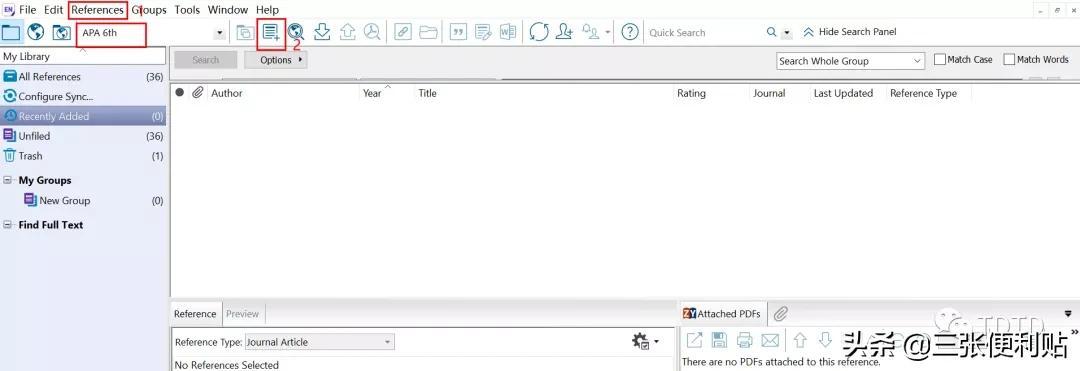Click the Import down-arrow toolbar icon
The height and width of the screenshot is (371, 1080).
pyautogui.click(x=322, y=32)
